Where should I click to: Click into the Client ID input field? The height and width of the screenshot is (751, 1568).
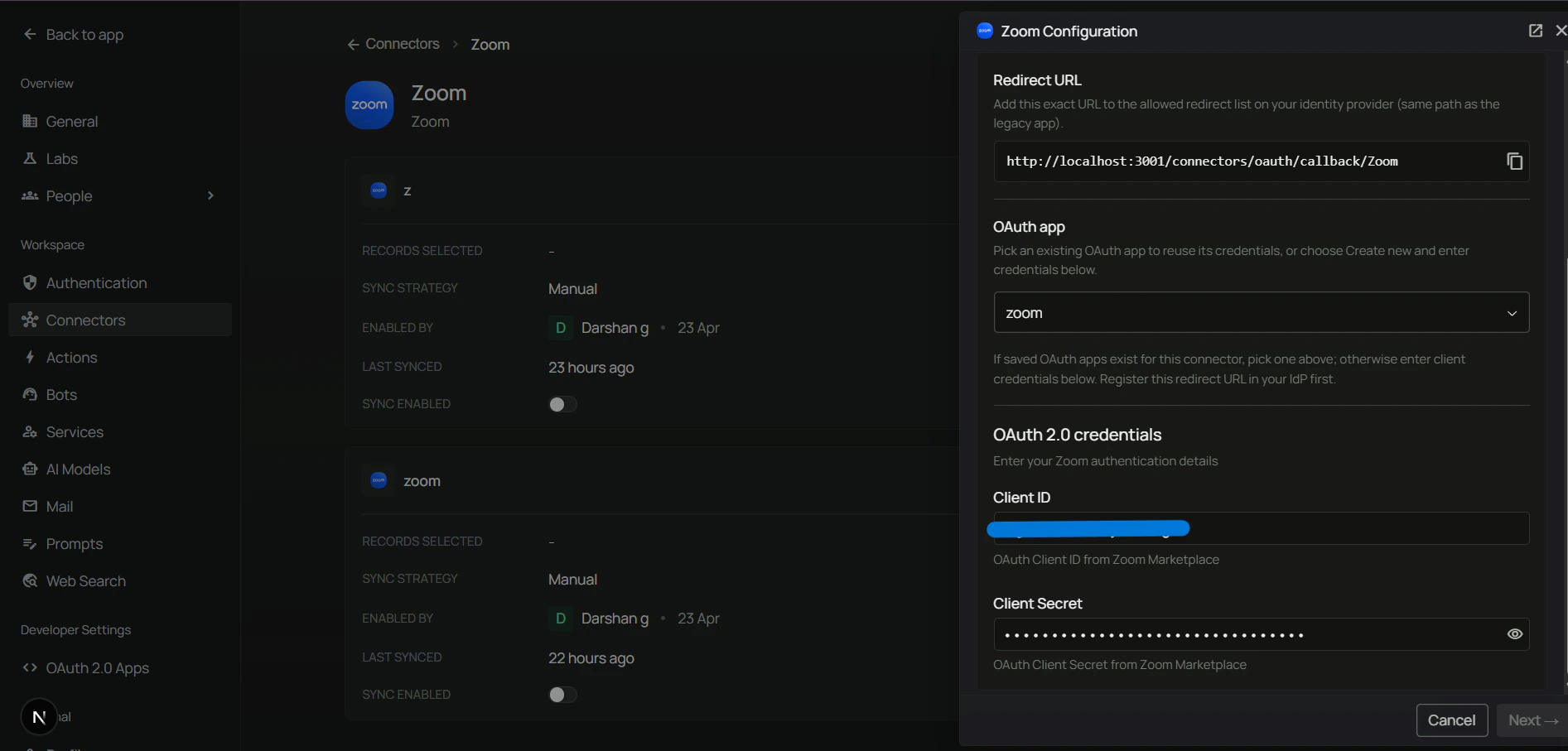coord(1261,528)
